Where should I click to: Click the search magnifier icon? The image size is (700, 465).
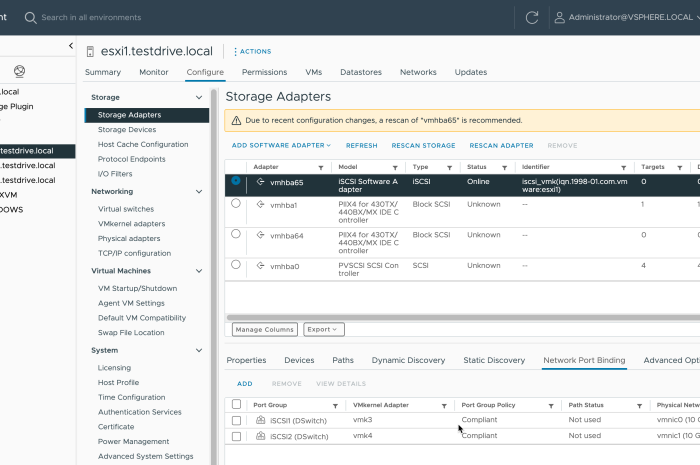coord(30,17)
